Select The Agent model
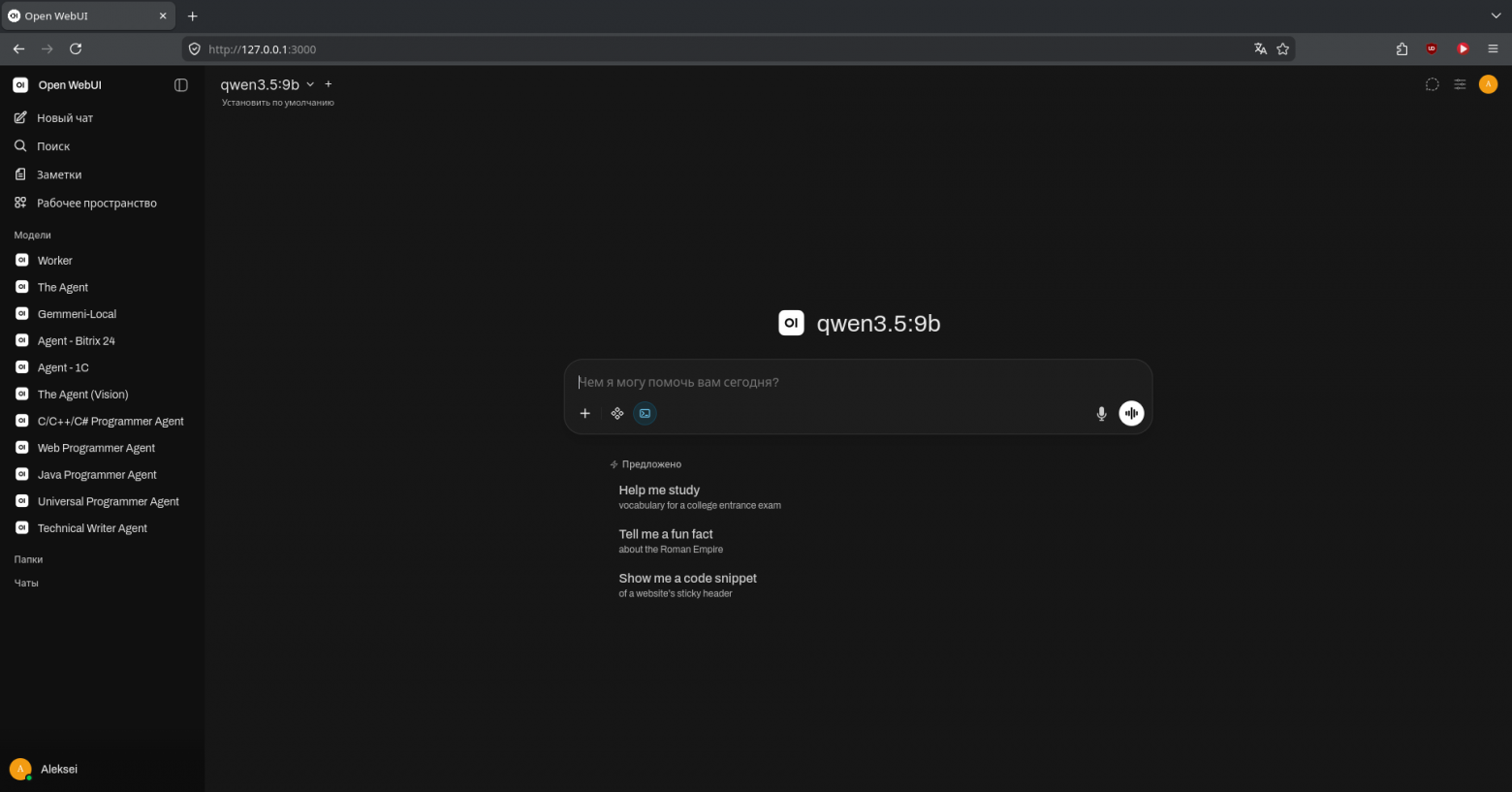 tap(102, 287)
